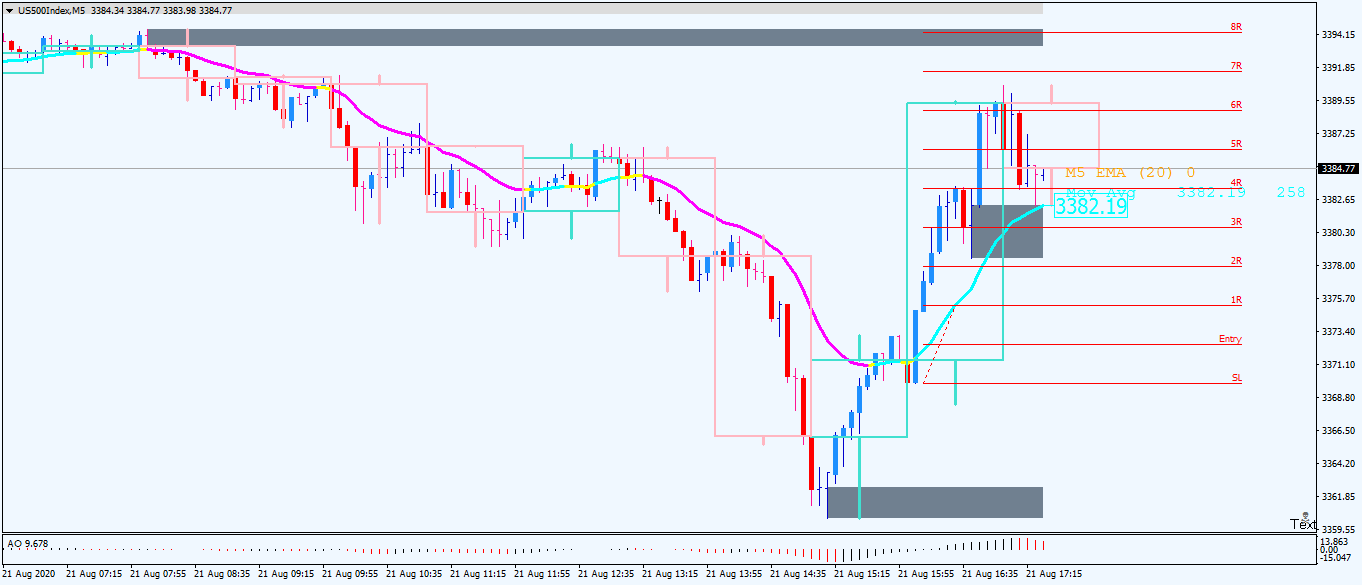Image resolution: width=1362 pixels, height=585 pixels.
Task: Click the 3375.70 price scale value
Action: (1338, 299)
